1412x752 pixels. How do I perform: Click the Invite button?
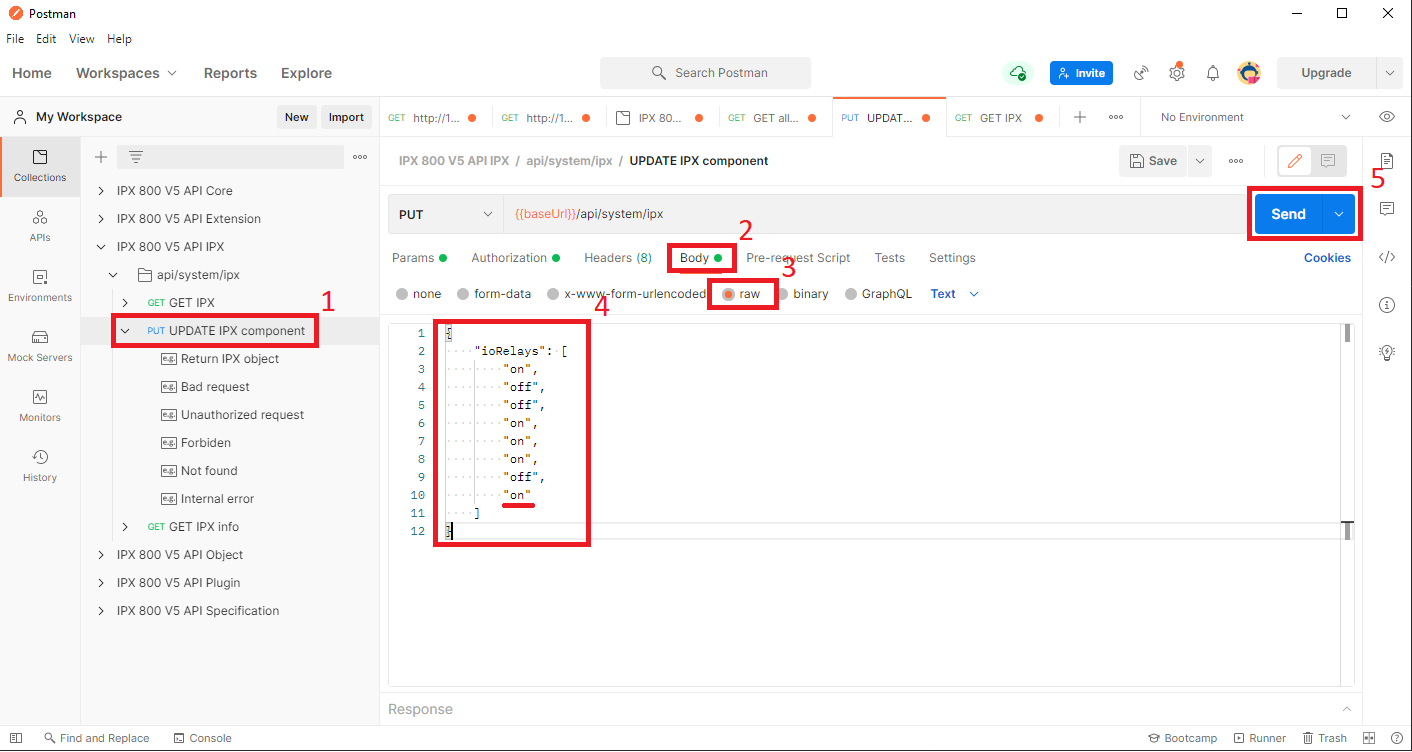coord(1081,73)
